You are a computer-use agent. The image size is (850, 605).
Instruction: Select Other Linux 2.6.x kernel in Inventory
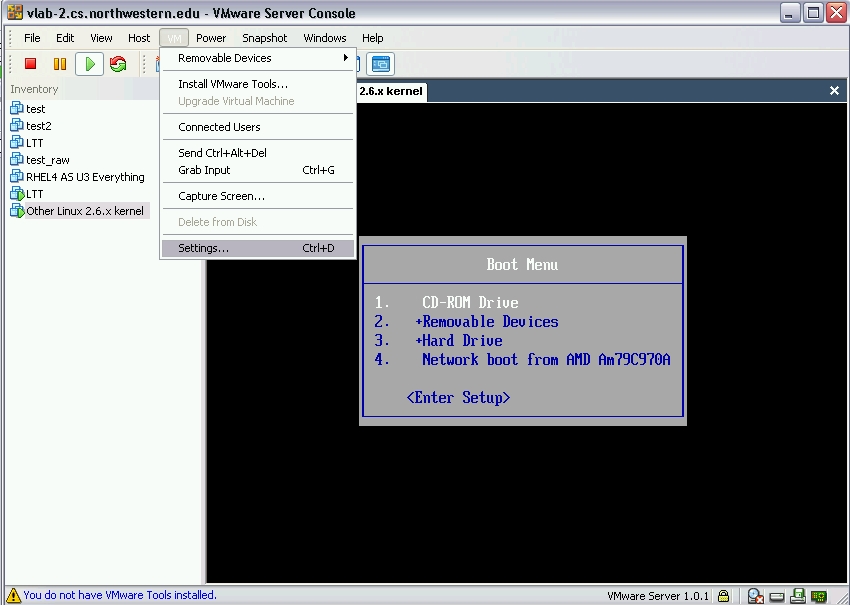(x=78, y=211)
